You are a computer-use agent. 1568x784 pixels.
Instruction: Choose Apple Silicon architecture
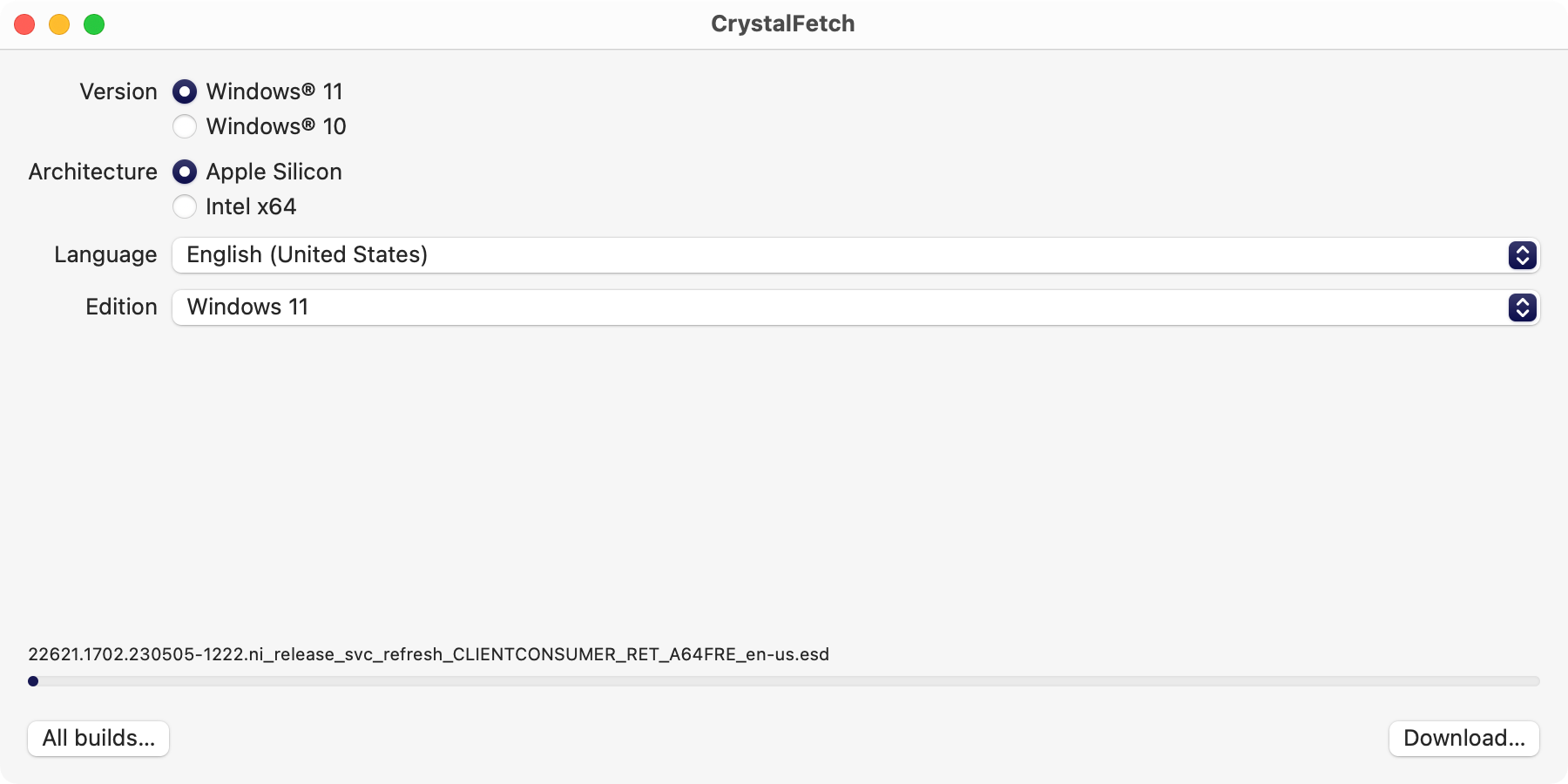pyautogui.click(x=184, y=172)
